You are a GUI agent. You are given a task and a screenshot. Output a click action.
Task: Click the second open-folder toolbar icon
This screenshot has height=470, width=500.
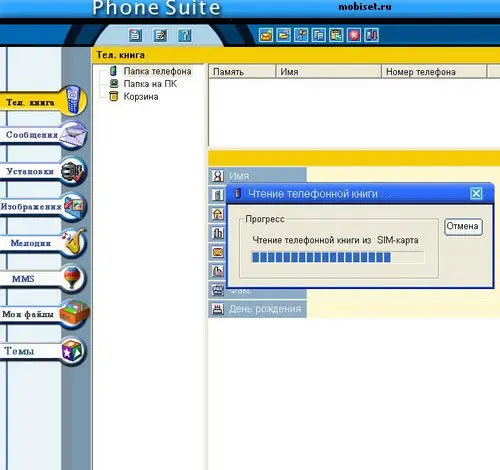284,35
